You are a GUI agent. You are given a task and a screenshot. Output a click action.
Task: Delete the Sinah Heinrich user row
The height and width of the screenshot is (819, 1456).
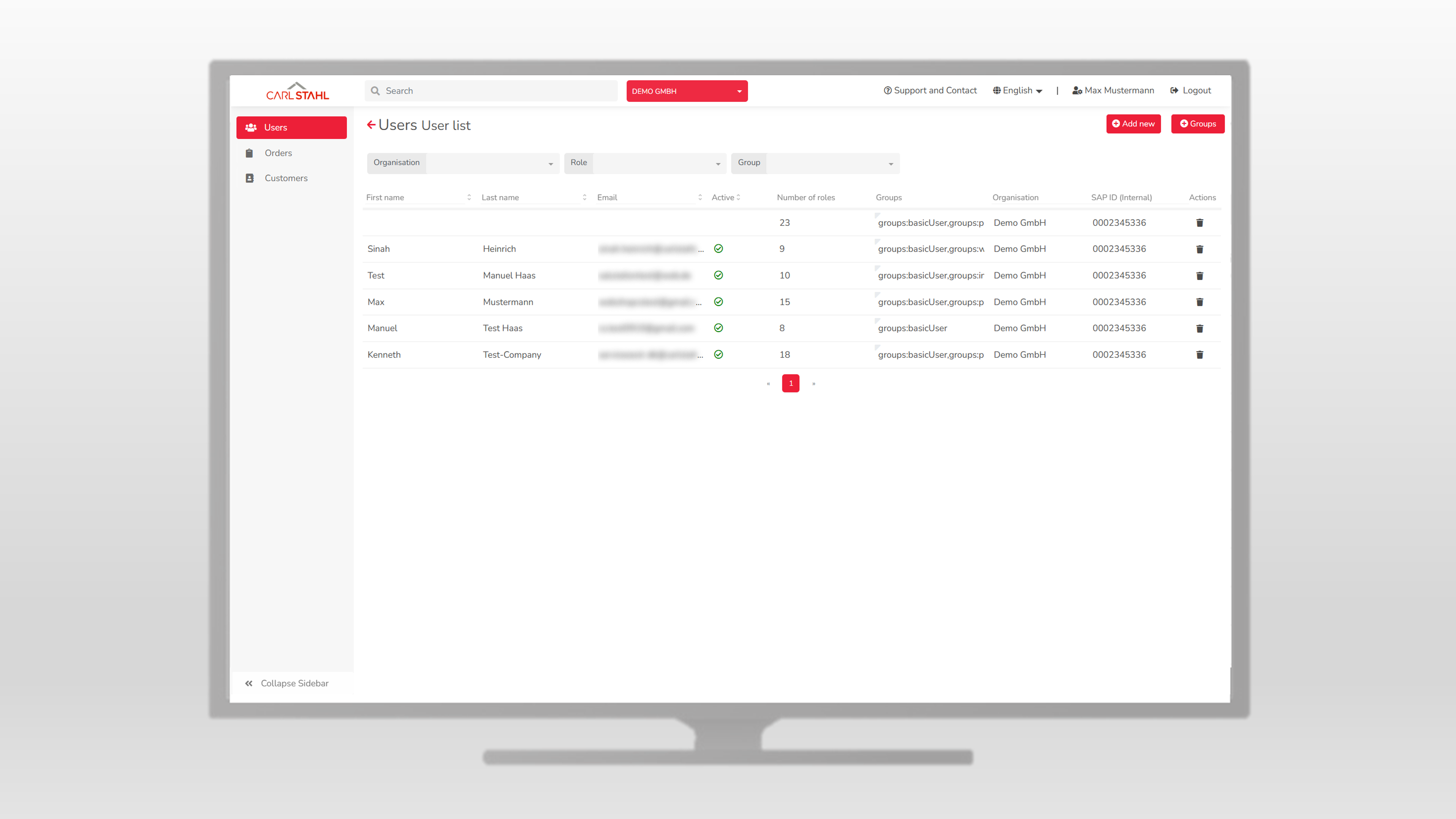tap(1200, 249)
